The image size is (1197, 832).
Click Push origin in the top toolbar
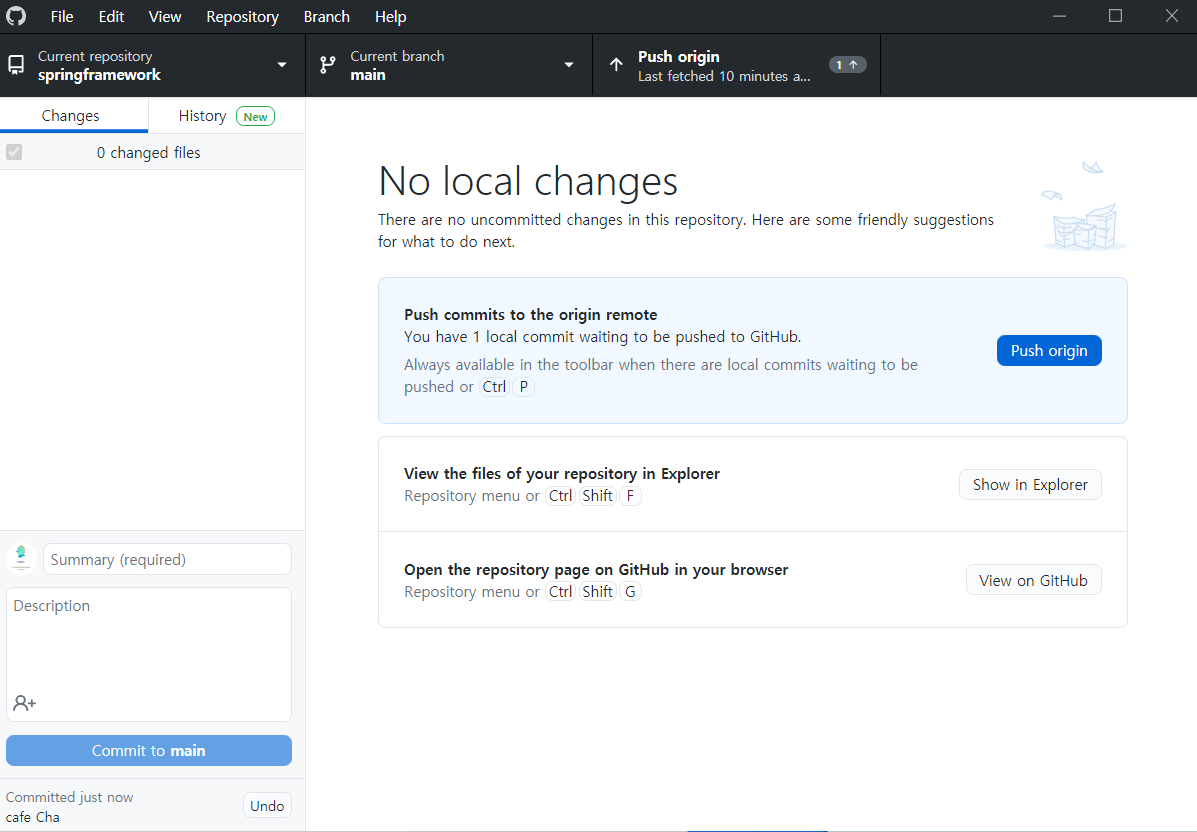737,65
